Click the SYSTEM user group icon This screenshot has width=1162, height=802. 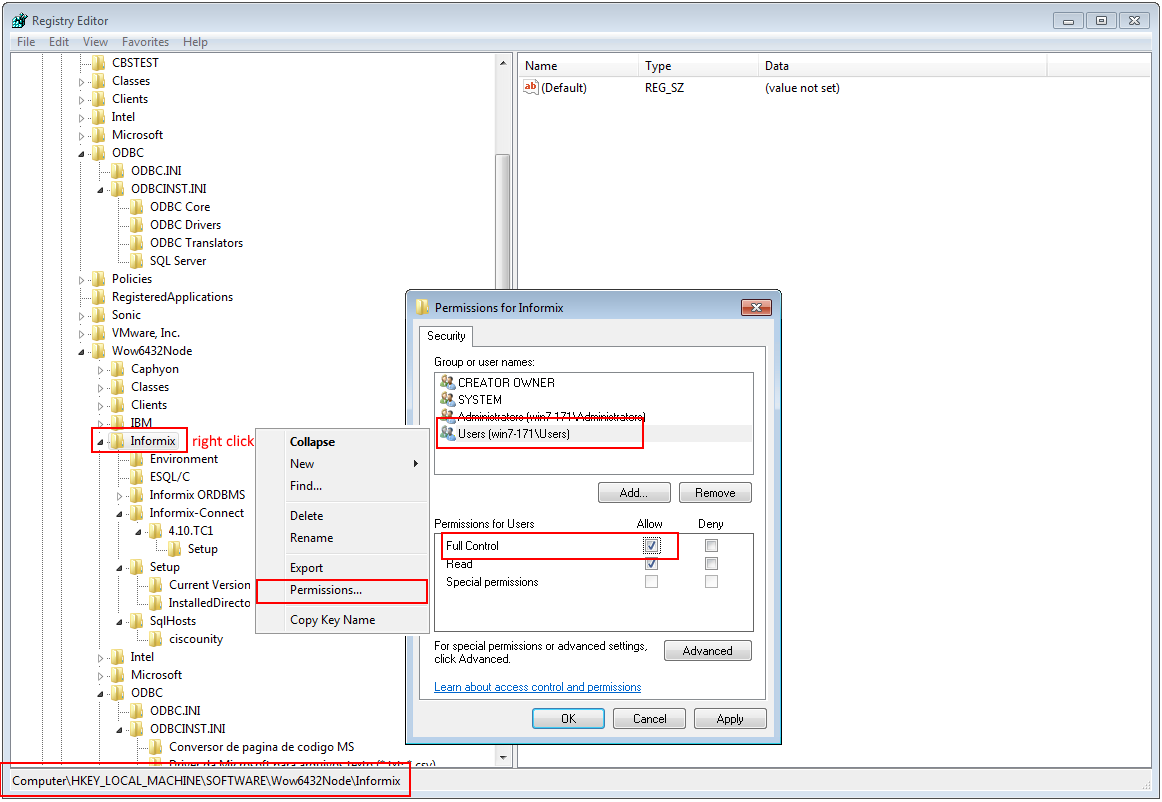coord(447,400)
